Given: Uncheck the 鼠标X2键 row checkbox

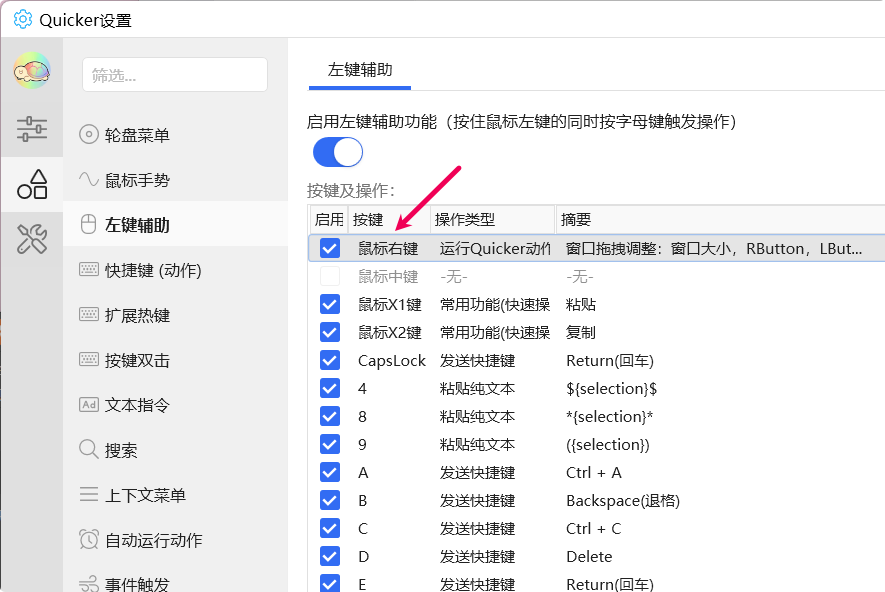Looking at the screenshot, I should (330, 332).
